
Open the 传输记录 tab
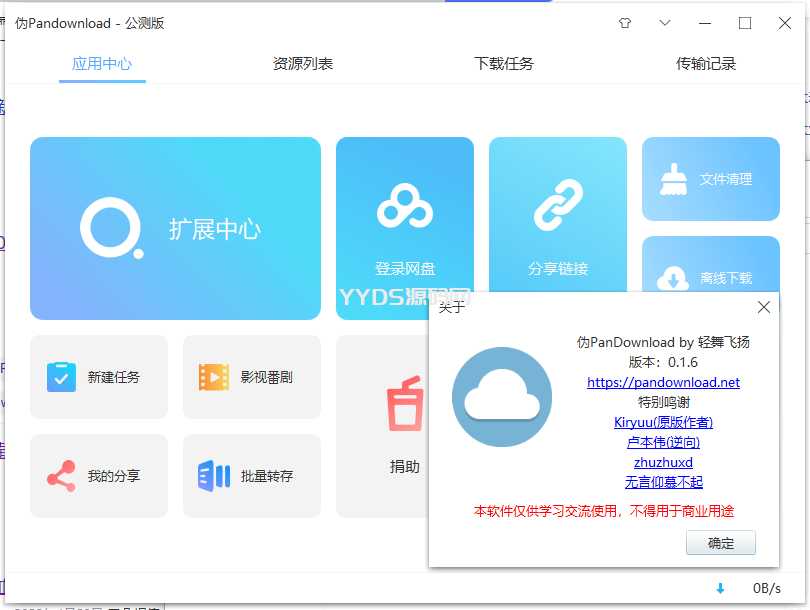pyautogui.click(x=705, y=64)
